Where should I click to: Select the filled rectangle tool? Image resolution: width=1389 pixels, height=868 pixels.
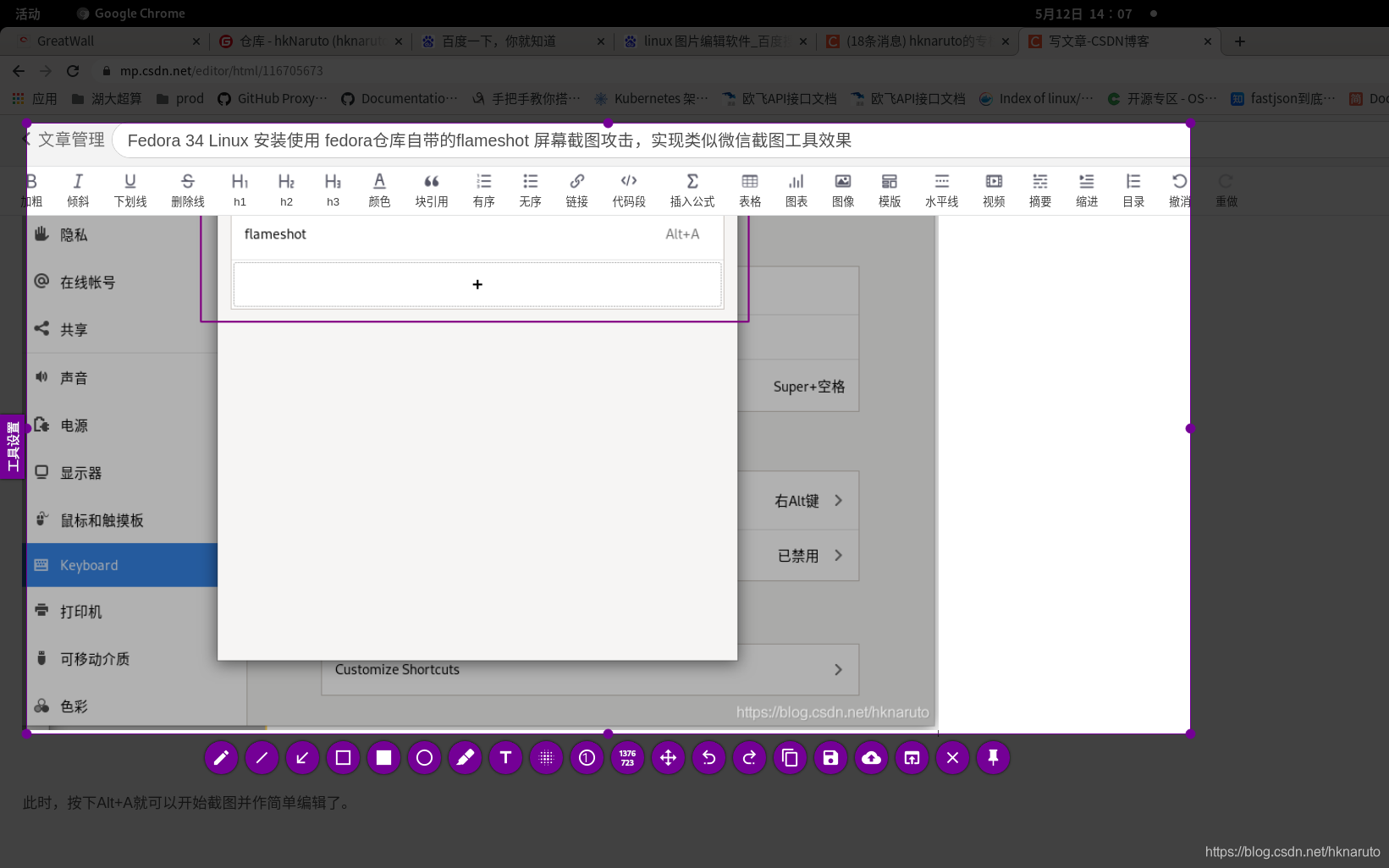click(x=383, y=758)
